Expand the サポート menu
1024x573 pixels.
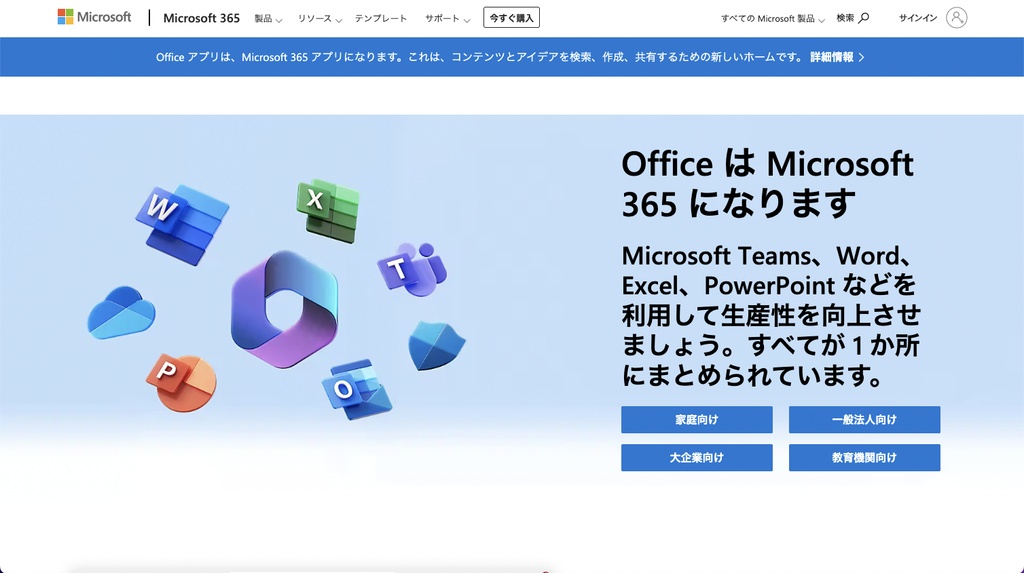[x=447, y=18]
